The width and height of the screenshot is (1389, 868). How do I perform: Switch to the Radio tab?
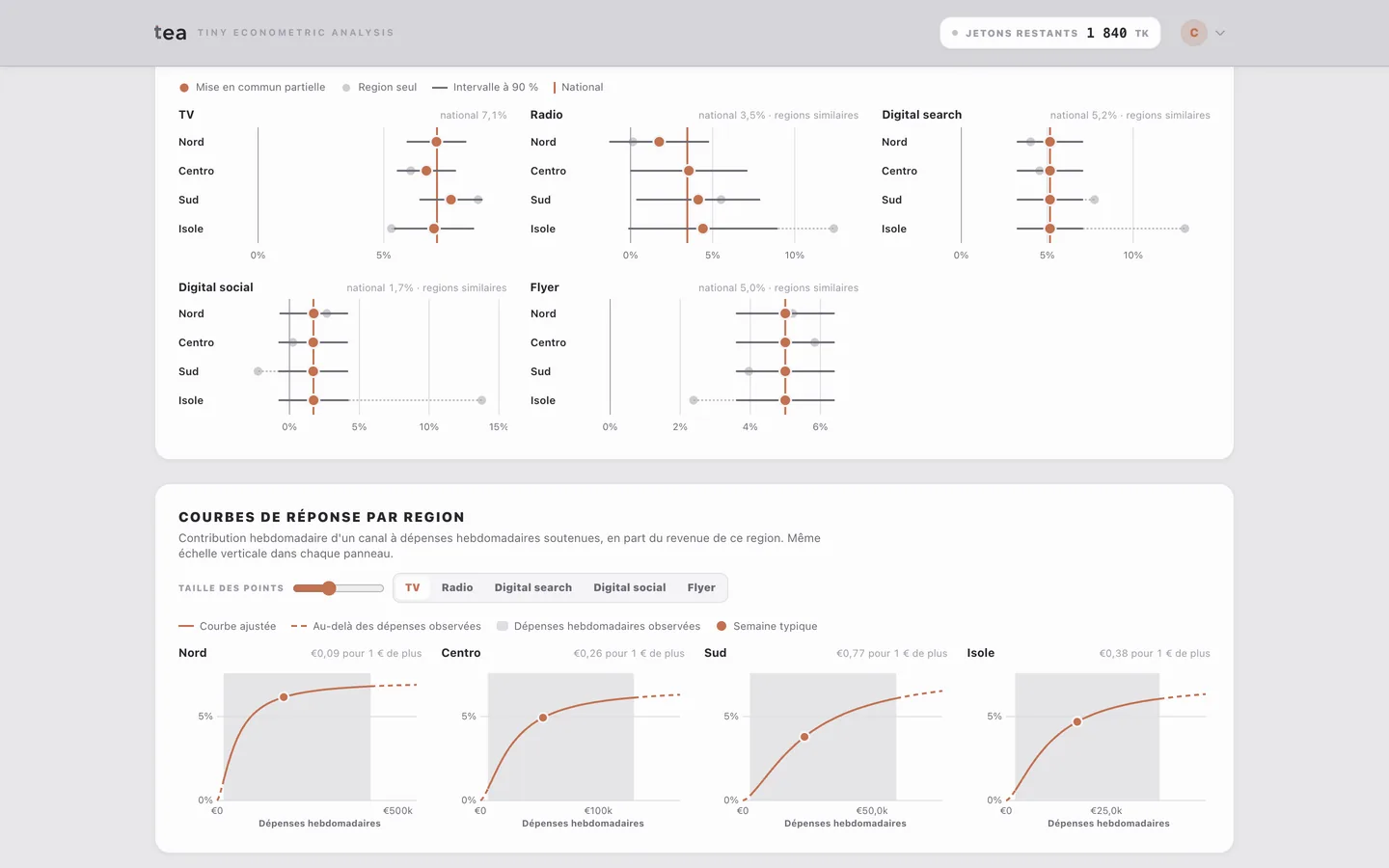(457, 587)
